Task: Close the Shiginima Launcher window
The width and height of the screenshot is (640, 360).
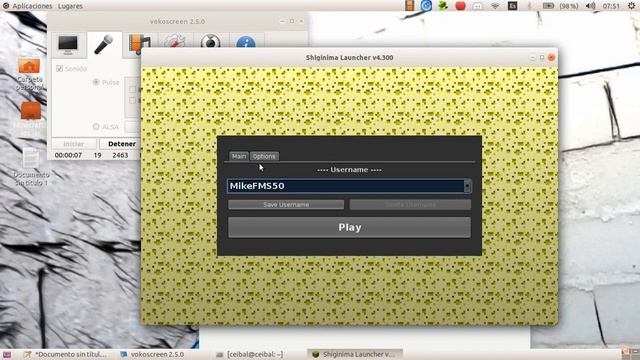Action: pyautogui.click(x=551, y=58)
